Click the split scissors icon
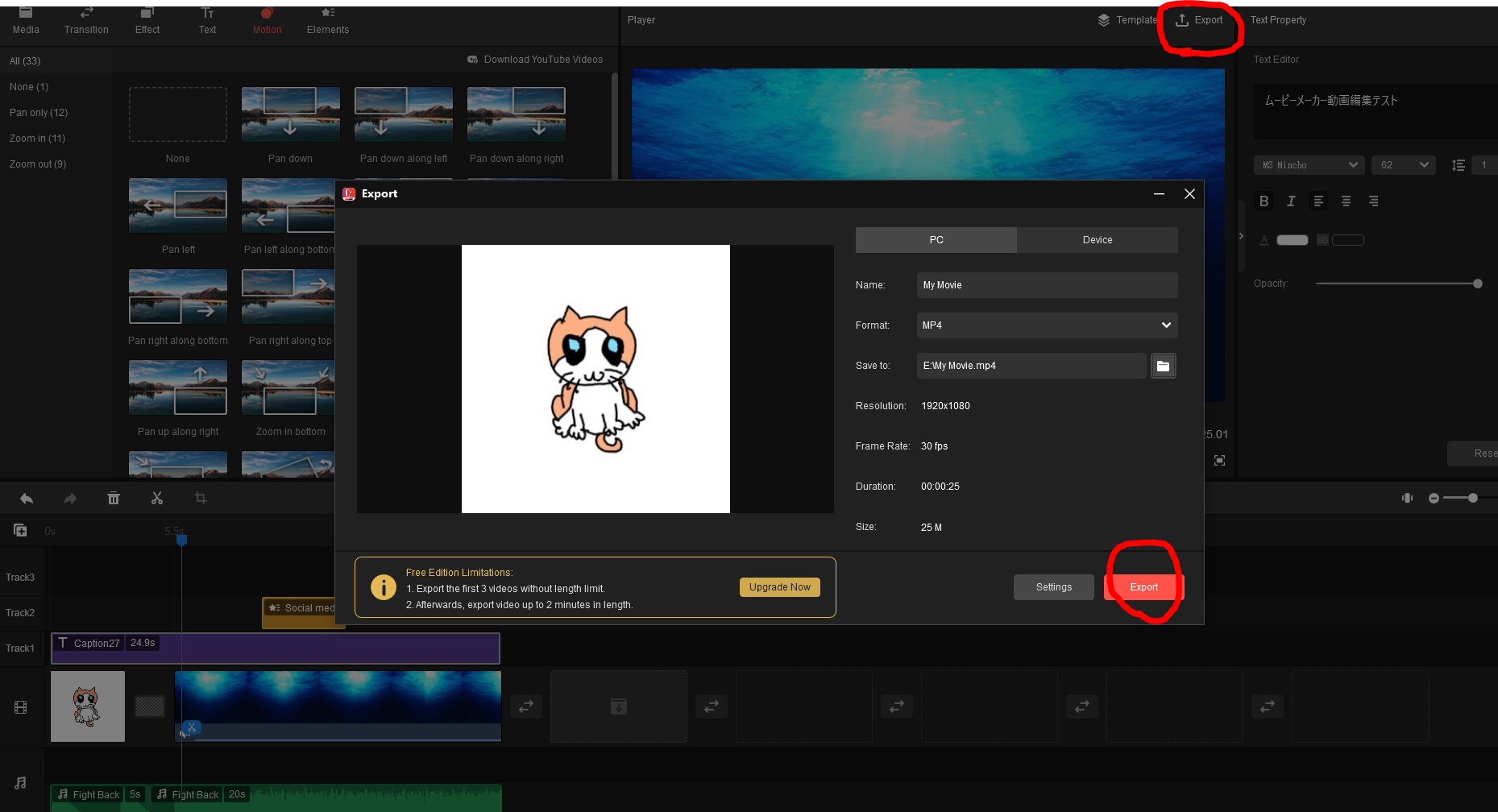1498x812 pixels. coord(157,499)
